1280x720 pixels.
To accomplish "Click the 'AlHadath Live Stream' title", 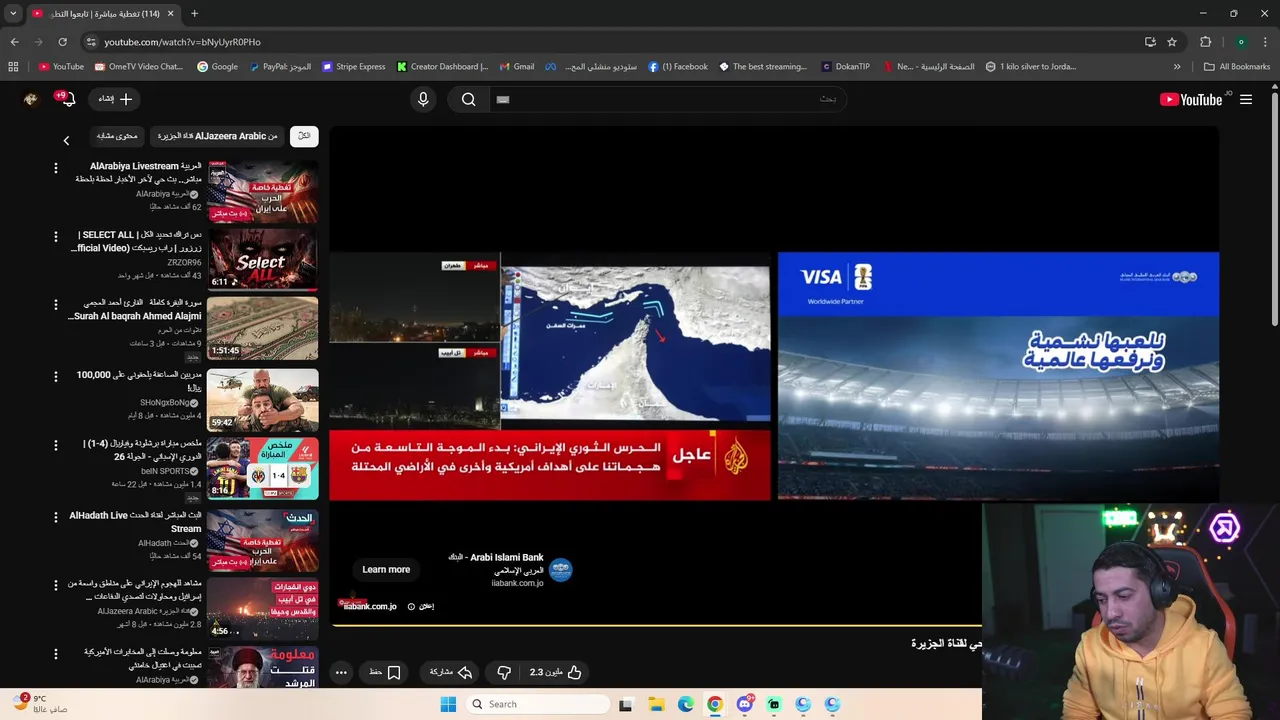I will pos(135,522).
